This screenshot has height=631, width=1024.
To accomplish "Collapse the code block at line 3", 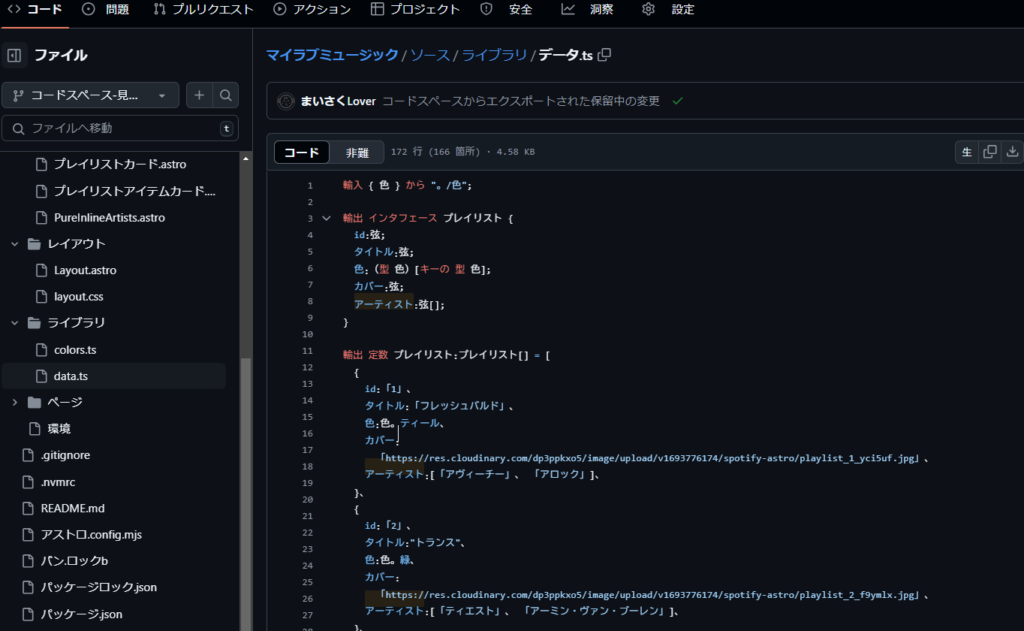I will coord(327,218).
